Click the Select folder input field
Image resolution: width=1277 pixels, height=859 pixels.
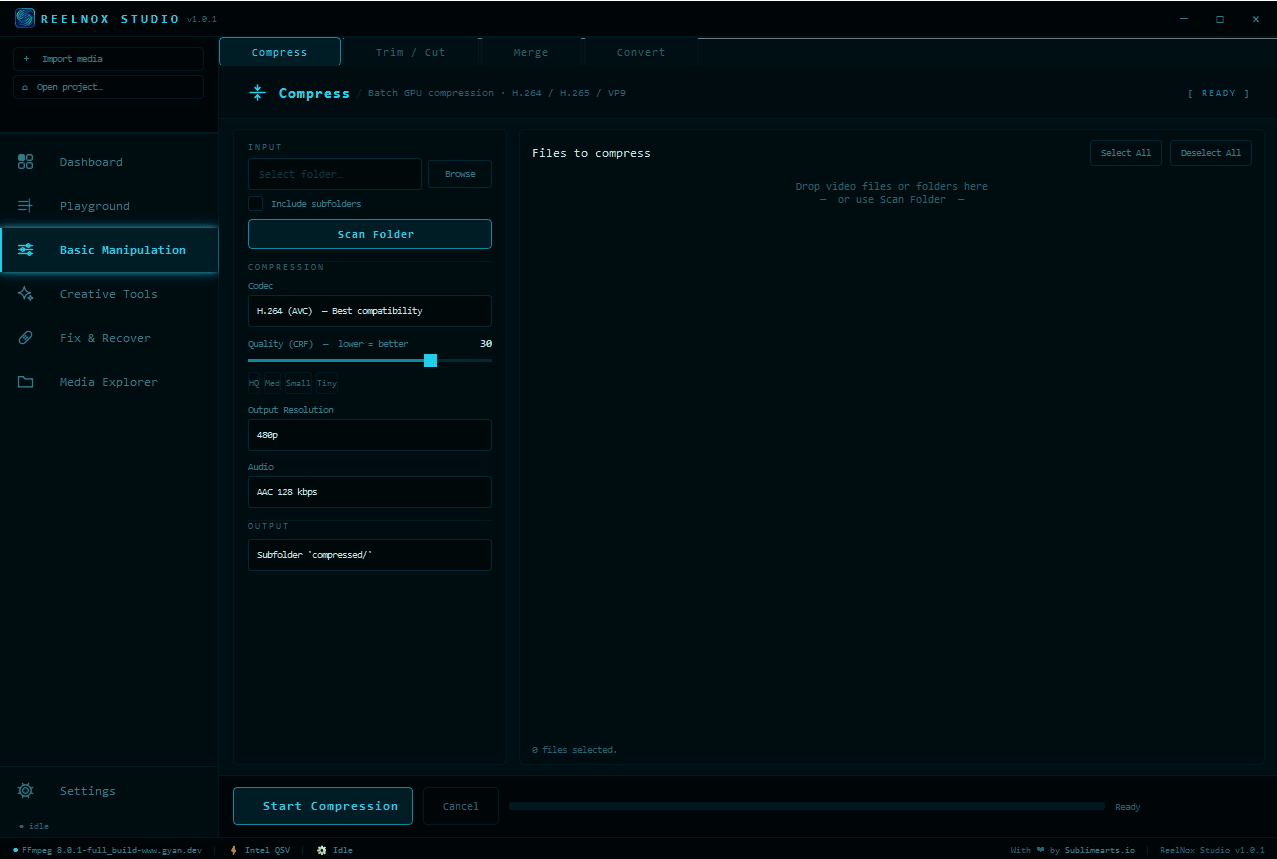point(335,174)
